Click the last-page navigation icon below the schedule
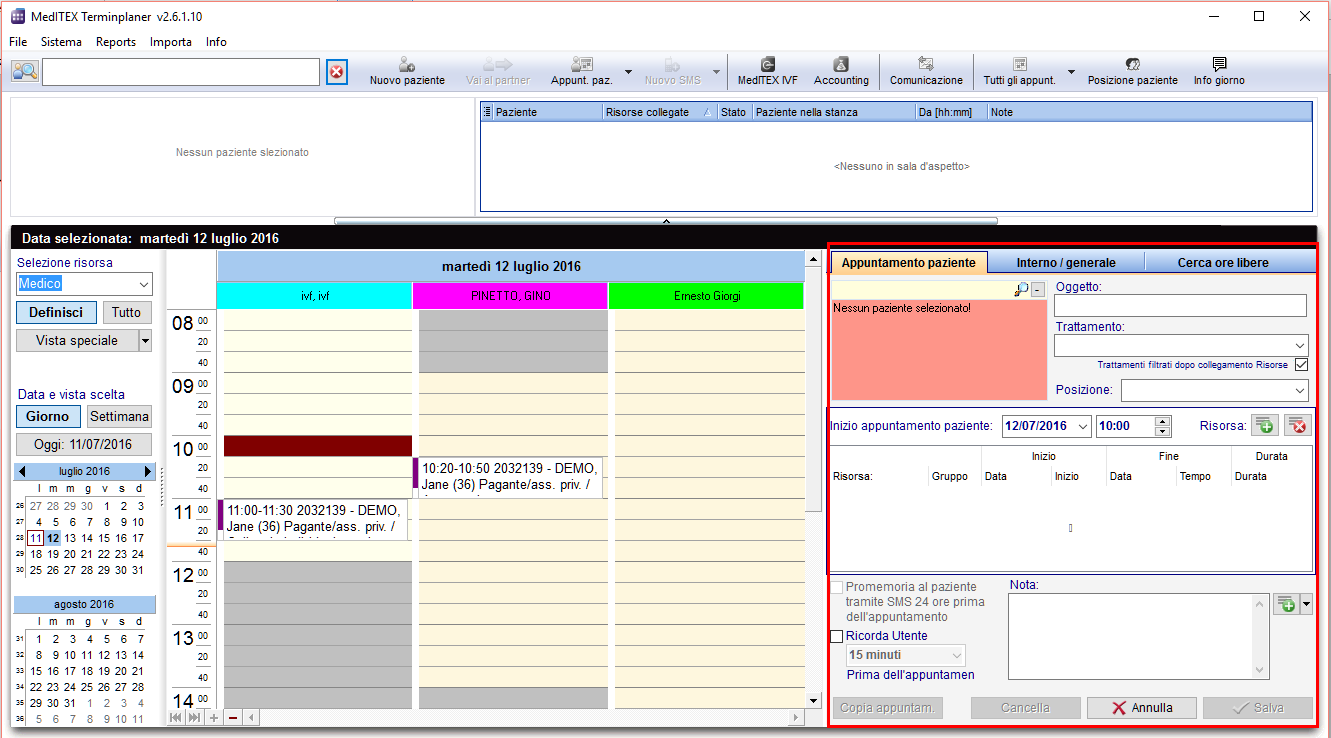Screen dimensions: 1331x738 [x=194, y=717]
